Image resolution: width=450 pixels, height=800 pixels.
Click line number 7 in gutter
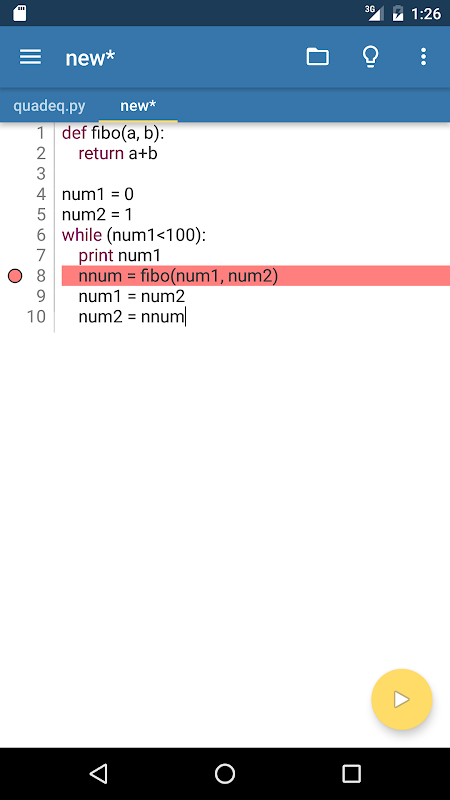click(41, 255)
